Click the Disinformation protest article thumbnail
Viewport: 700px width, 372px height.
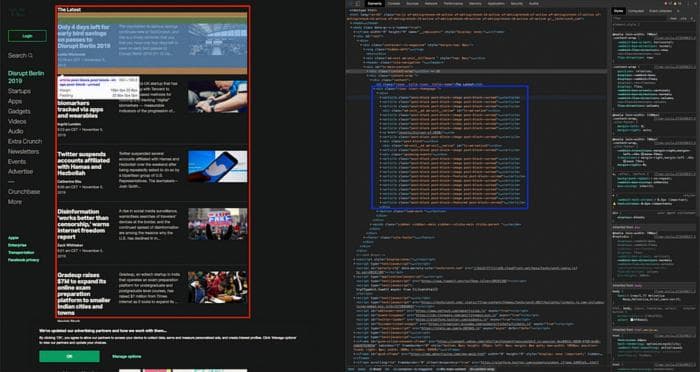[x=217, y=224]
